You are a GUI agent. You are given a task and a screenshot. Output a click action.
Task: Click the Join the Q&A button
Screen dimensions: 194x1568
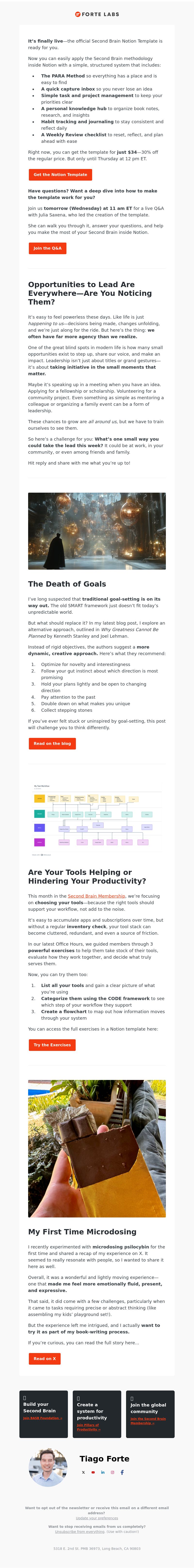click(48, 248)
